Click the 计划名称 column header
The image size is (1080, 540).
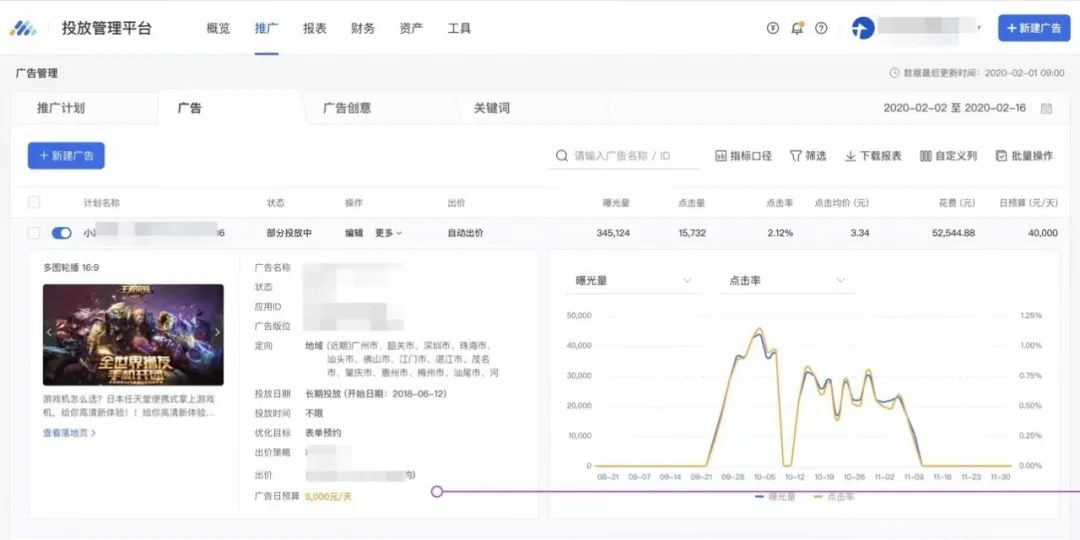click(102, 203)
